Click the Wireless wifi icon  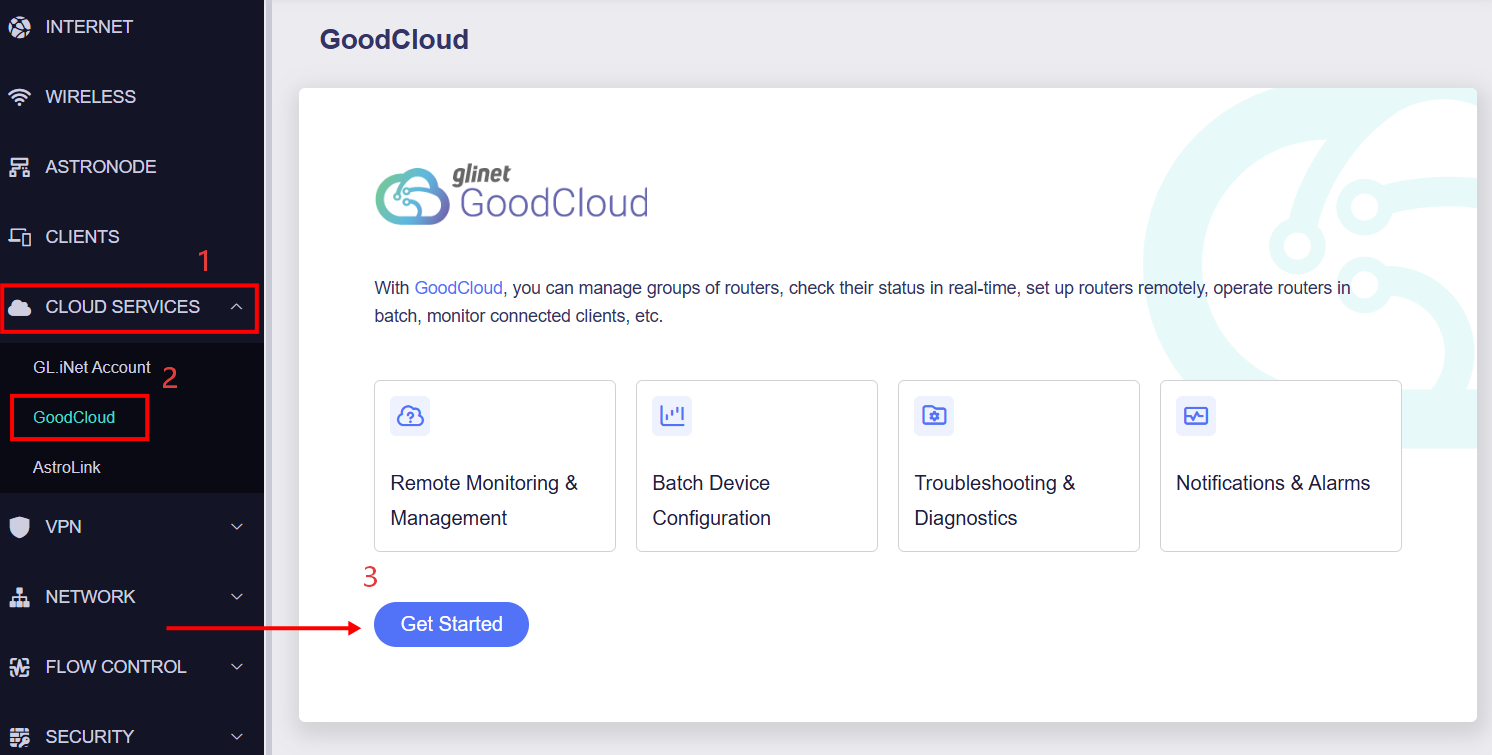click(x=19, y=97)
